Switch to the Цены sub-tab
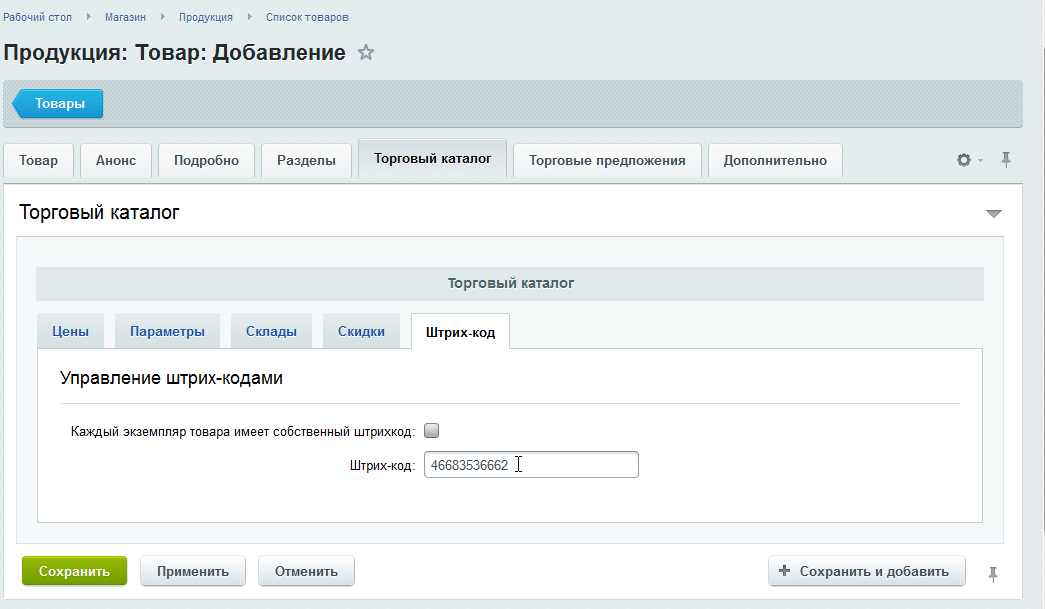The height and width of the screenshot is (609, 1045). (70, 332)
